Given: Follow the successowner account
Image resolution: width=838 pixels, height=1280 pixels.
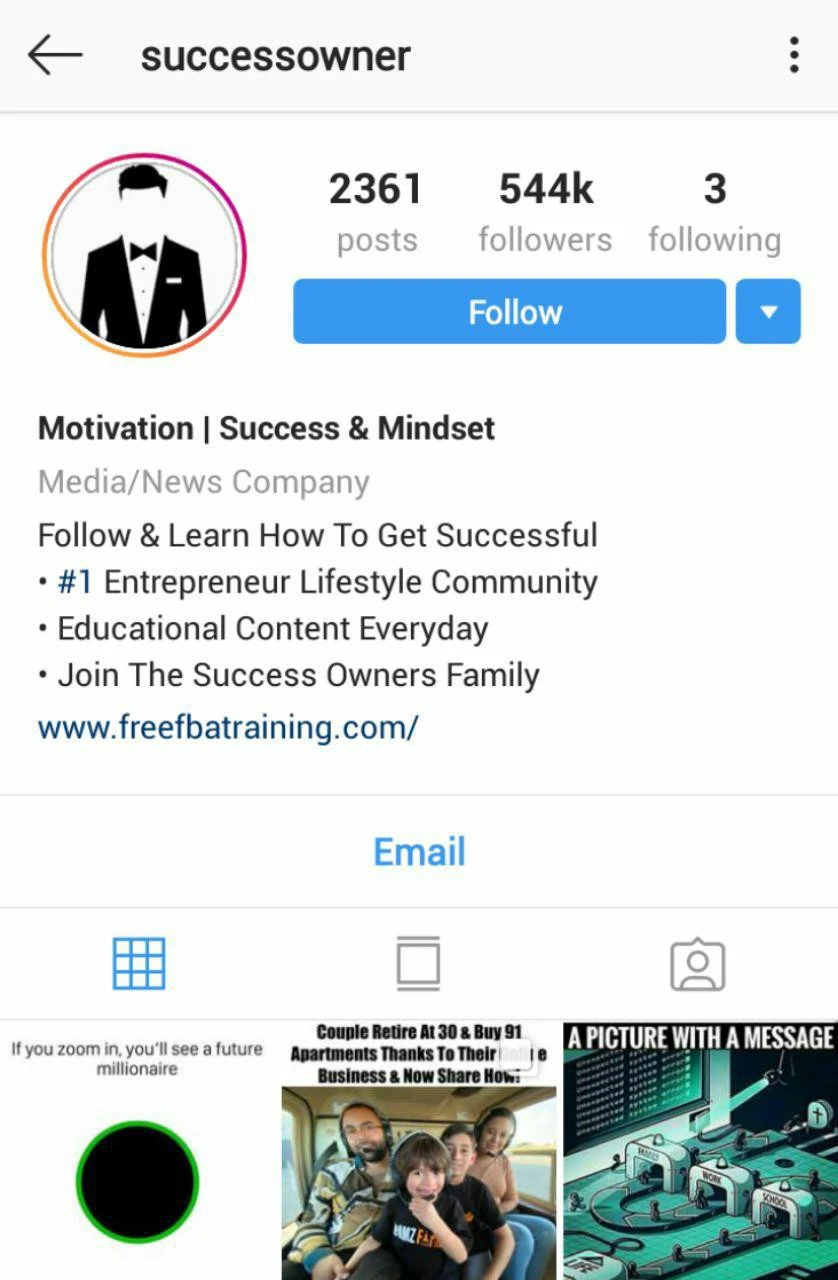Looking at the screenshot, I should [509, 311].
